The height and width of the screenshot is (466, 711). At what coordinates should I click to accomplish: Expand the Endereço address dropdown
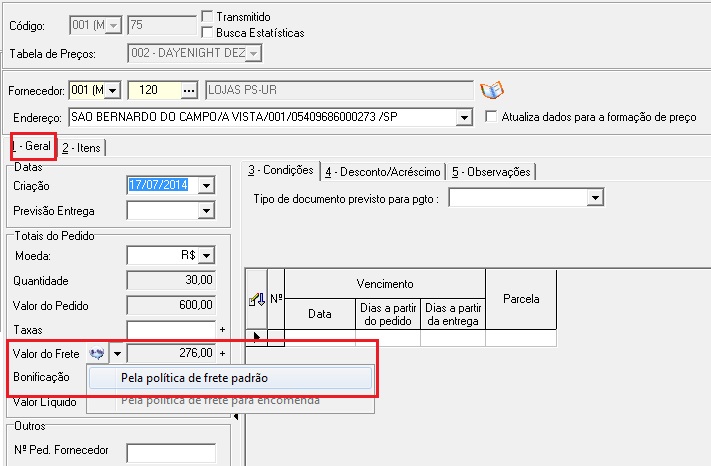coord(463,117)
